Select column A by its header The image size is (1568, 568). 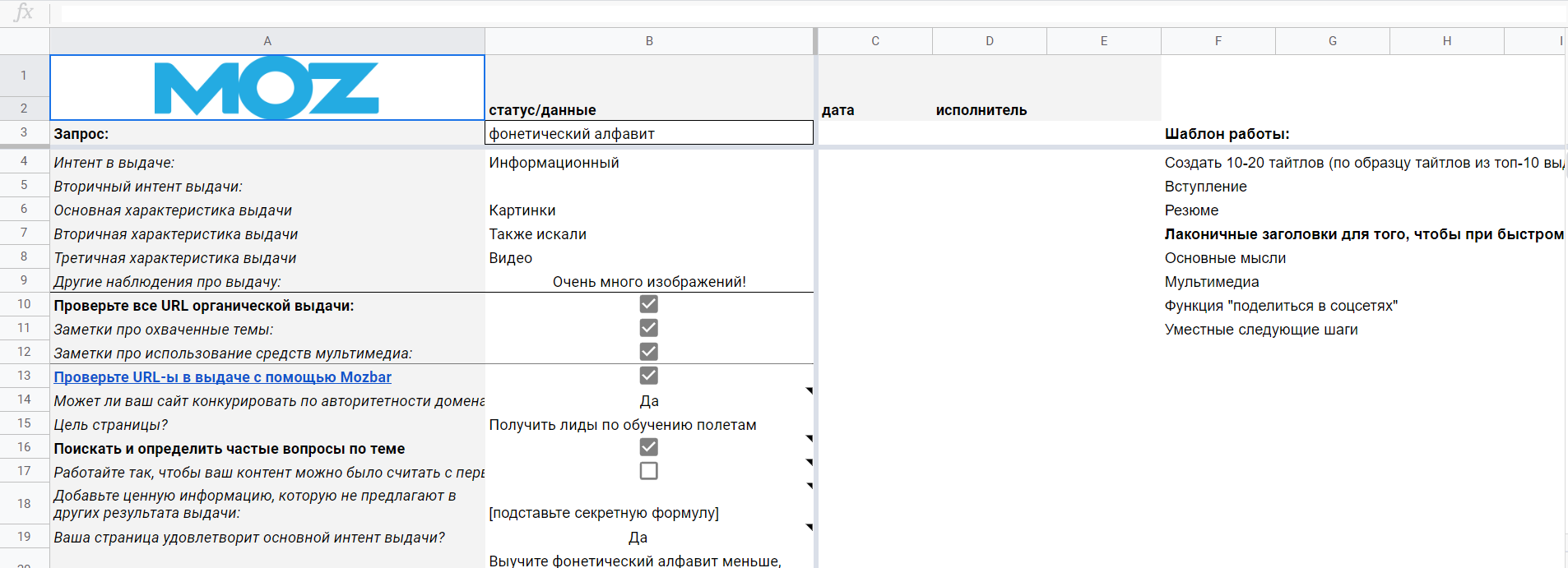[267, 41]
